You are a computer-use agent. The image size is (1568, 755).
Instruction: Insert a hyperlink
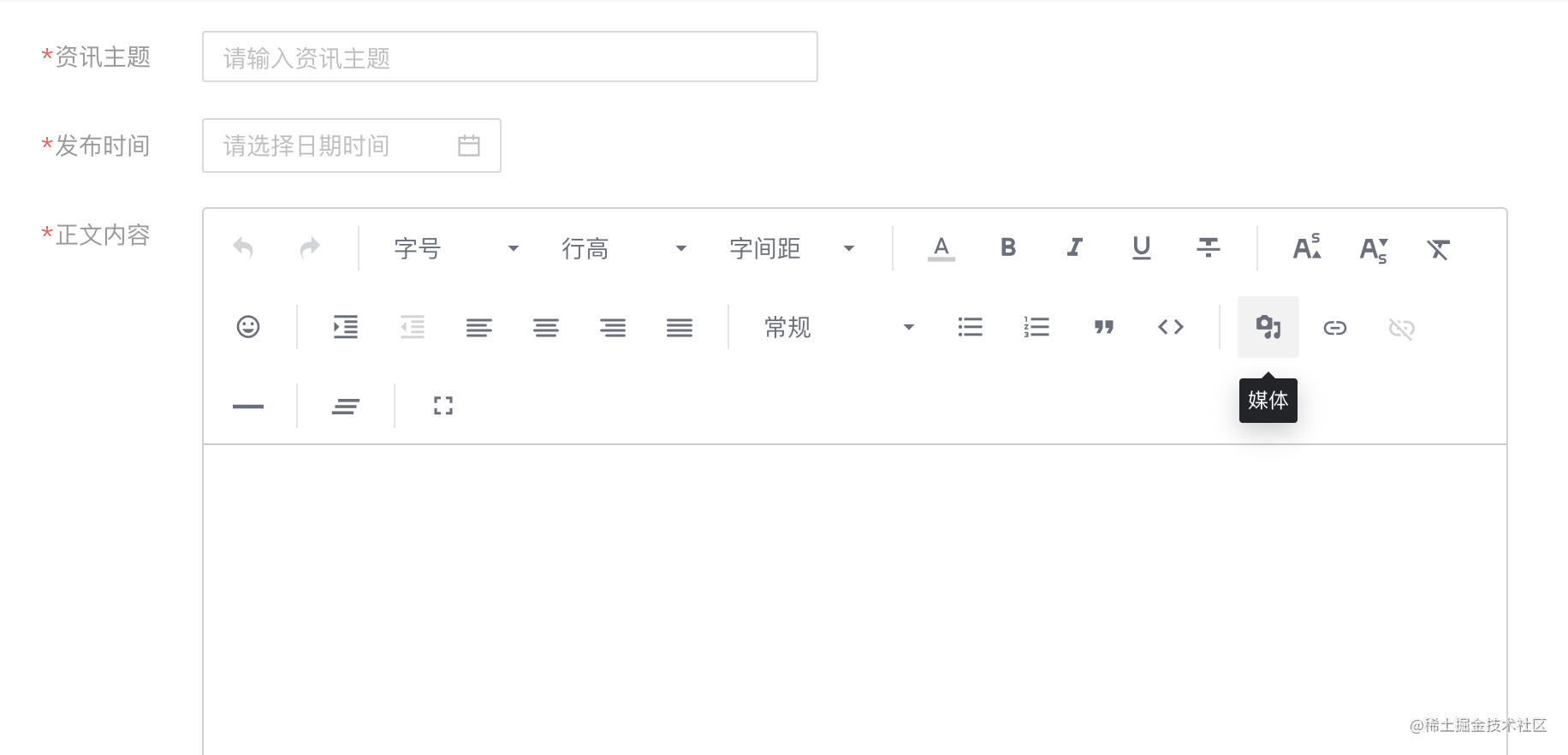(x=1335, y=328)
